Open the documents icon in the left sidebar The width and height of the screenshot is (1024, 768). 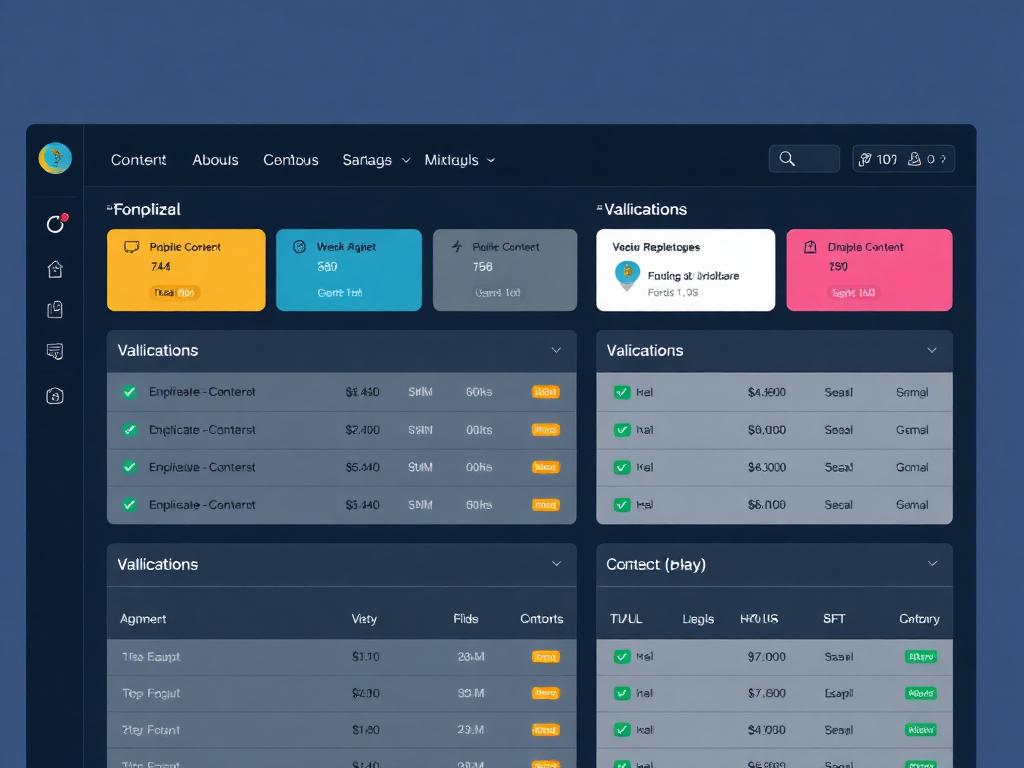(55, 310)
